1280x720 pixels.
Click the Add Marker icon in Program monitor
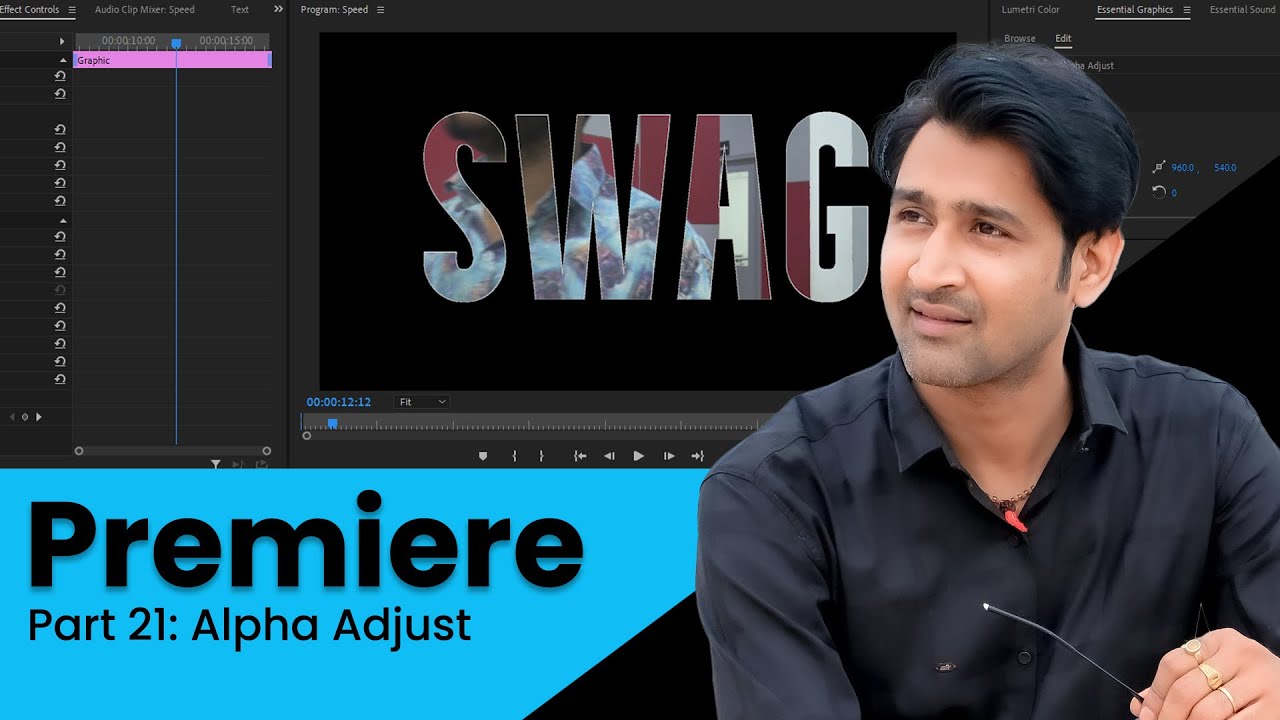click(483, 456)
